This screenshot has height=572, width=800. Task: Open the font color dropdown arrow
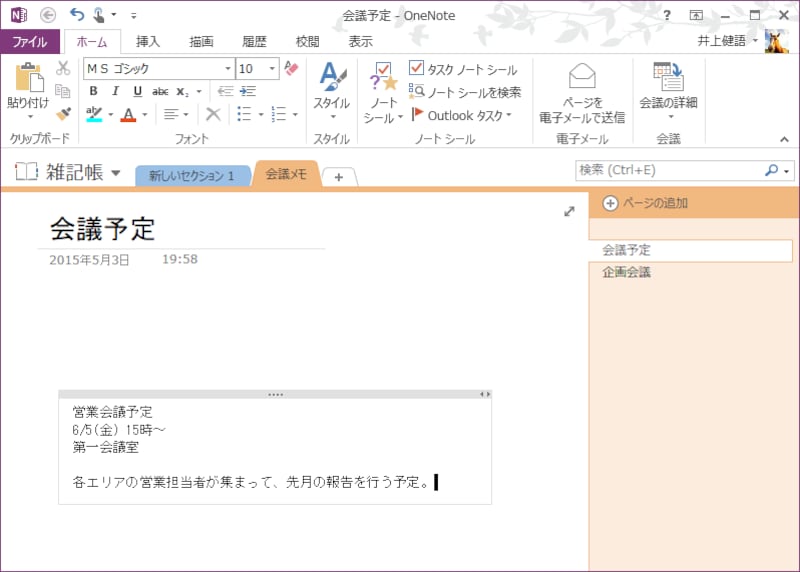click(x=145, y=114)
